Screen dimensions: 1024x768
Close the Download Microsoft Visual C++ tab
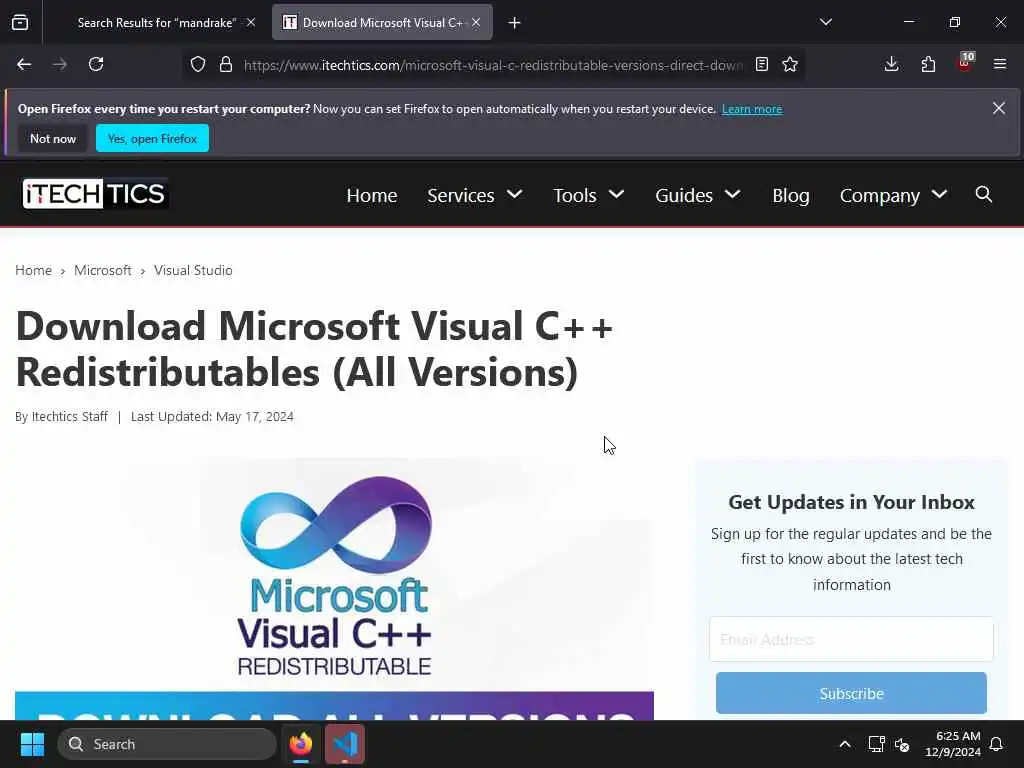(476, 22)
